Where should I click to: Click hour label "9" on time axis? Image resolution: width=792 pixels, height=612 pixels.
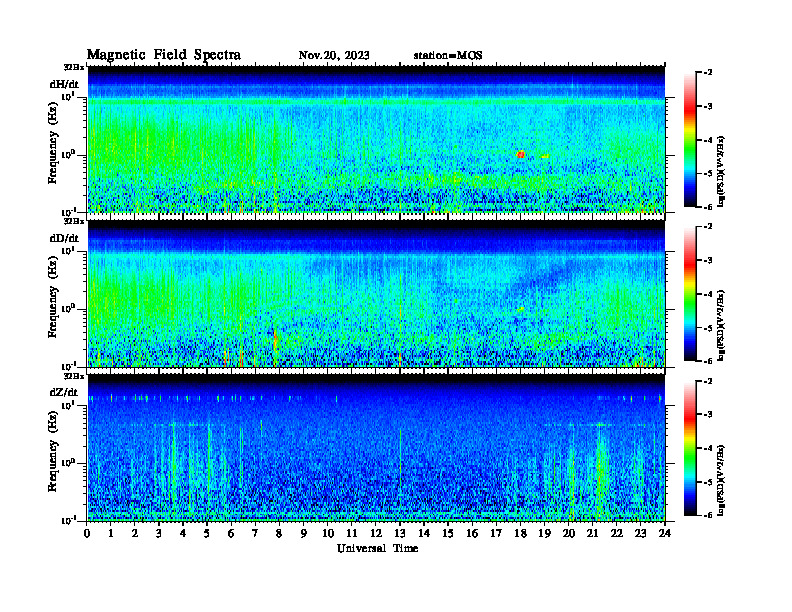pyautogui.click(x=304, y=534)
